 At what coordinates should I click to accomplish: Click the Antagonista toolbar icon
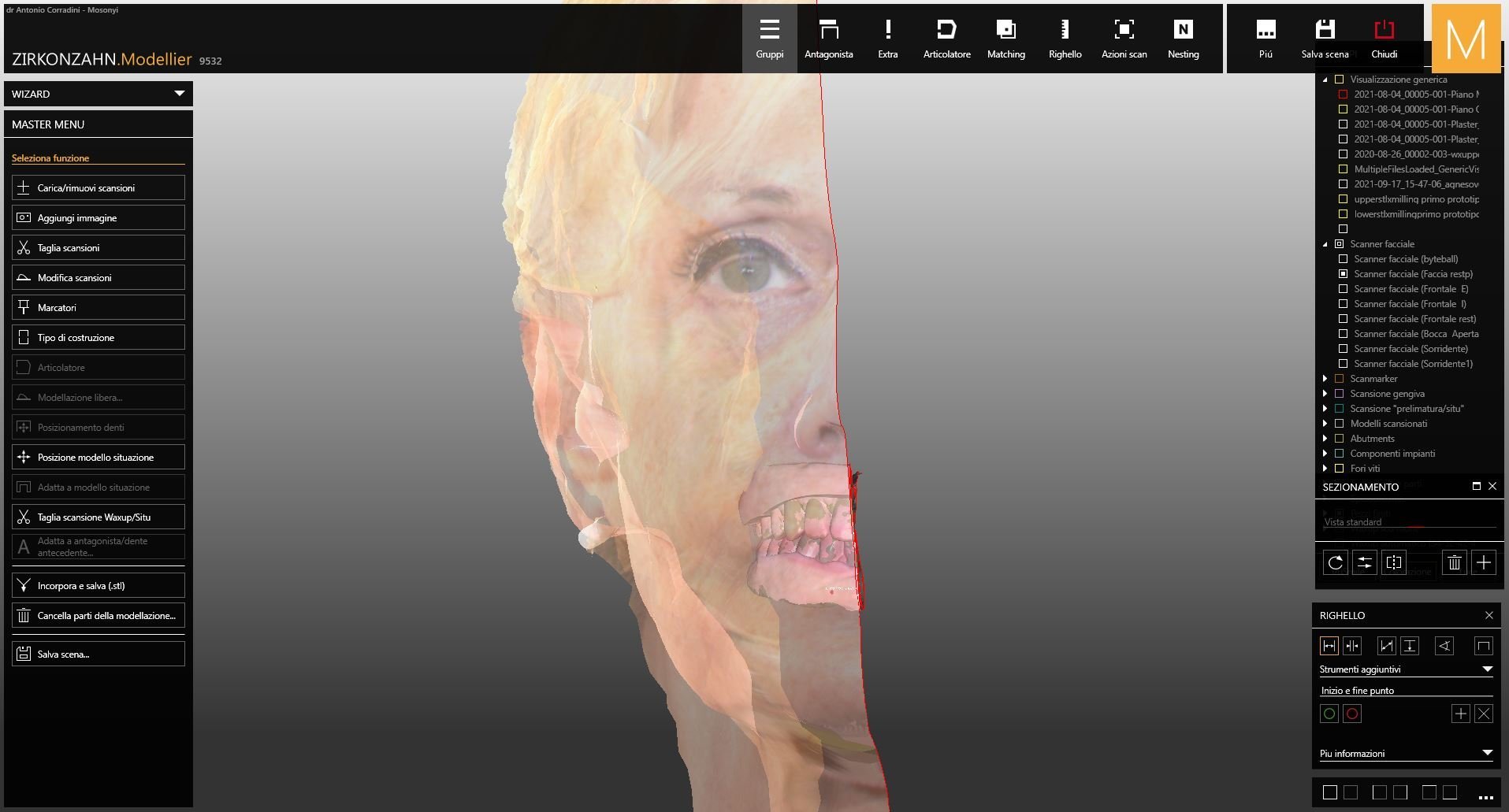pyautogui.click(x=828, y=39)
